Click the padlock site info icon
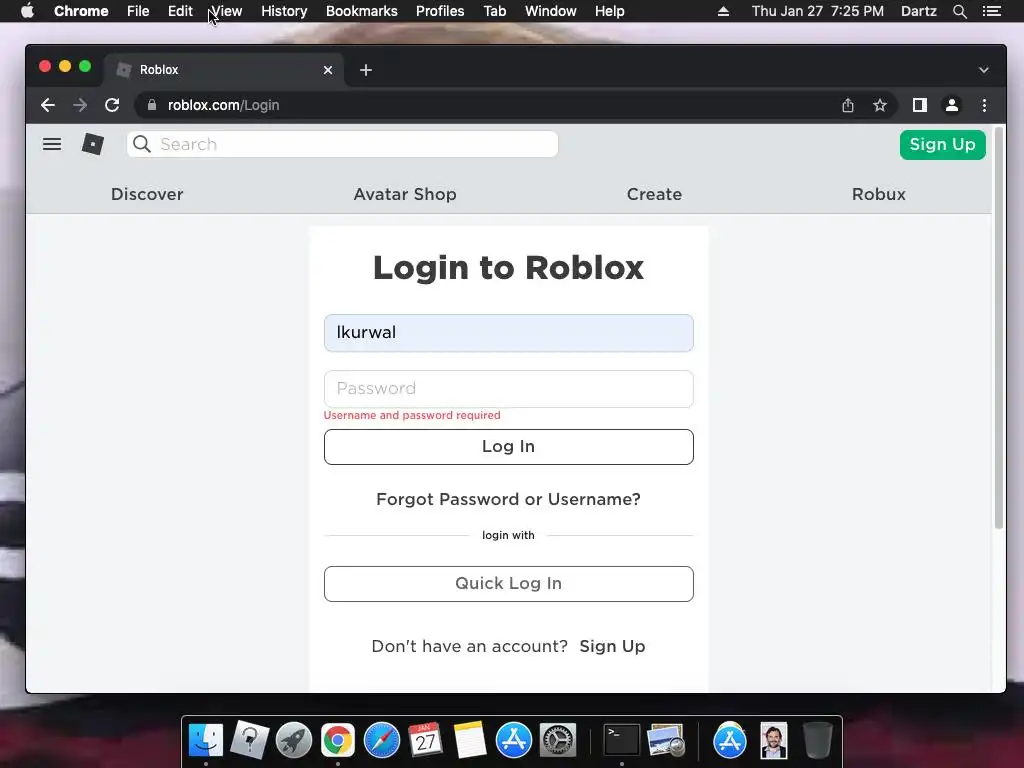The height and width of the screenshot is (768, 1024). coord(152,105)
